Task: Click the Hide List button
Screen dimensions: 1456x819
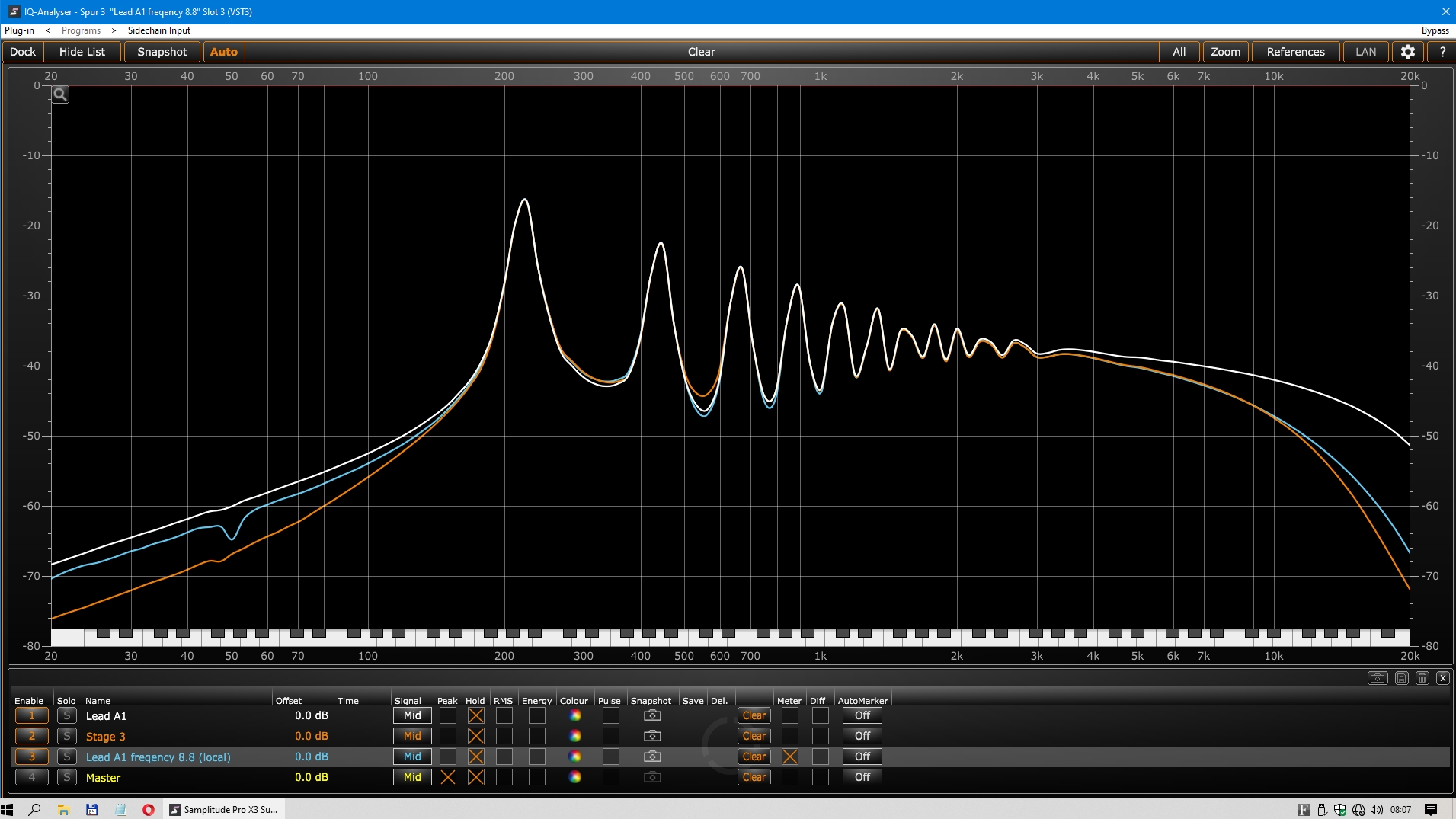Action: click(82, 52)
